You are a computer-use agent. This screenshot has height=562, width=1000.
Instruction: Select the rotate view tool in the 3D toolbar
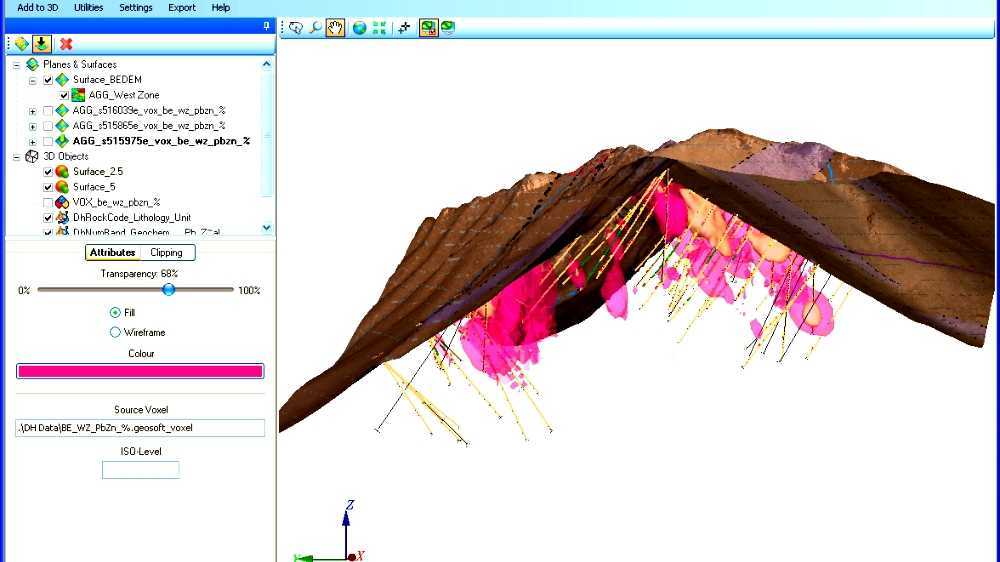[x=296, y=27]
